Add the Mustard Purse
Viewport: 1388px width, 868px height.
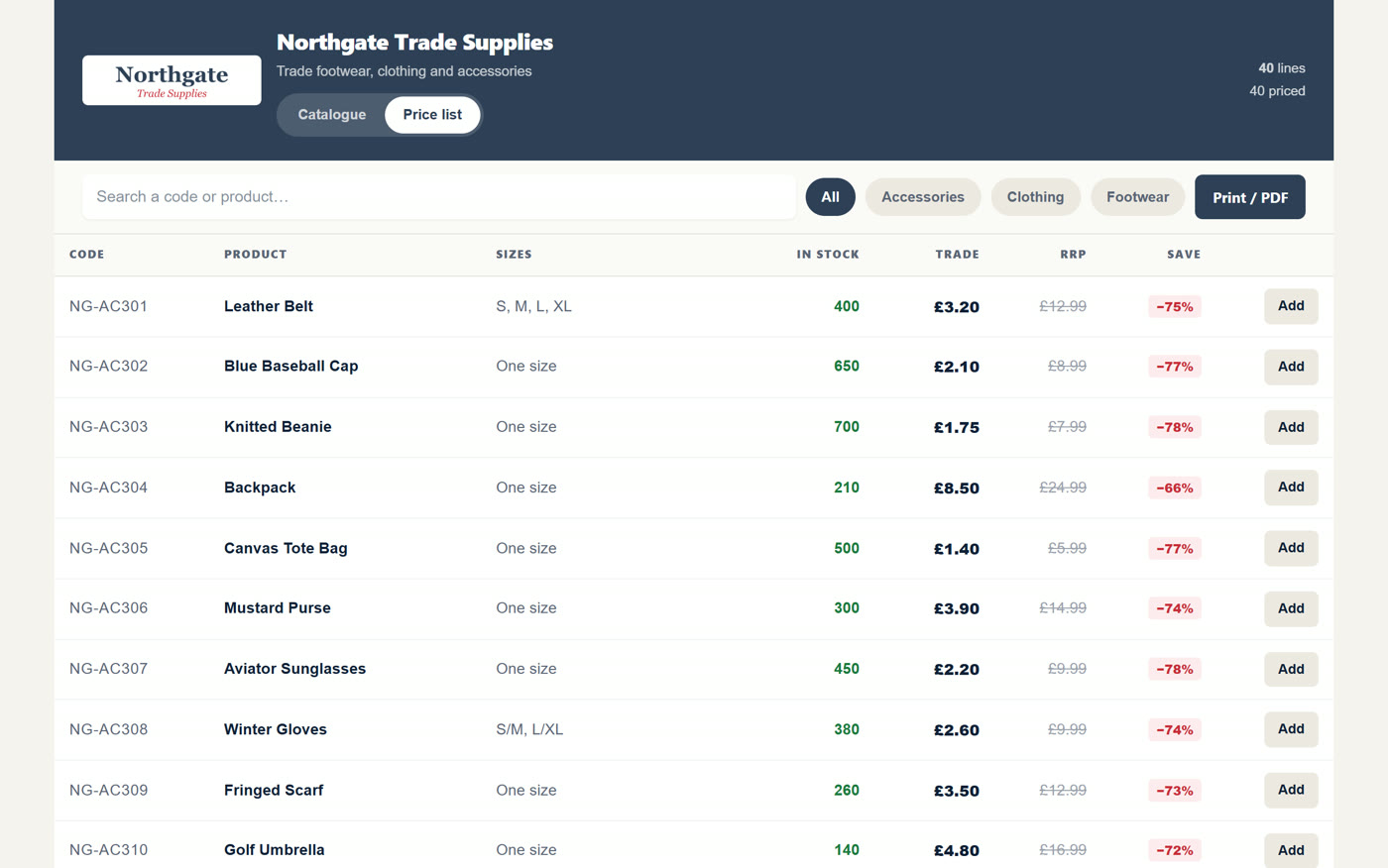click(1291, 608)
